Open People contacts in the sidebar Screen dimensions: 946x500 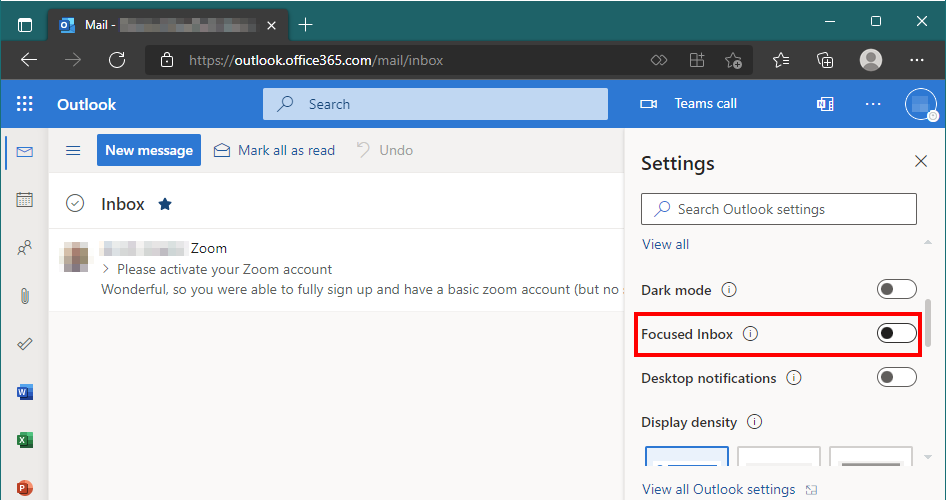click(25, 248)
